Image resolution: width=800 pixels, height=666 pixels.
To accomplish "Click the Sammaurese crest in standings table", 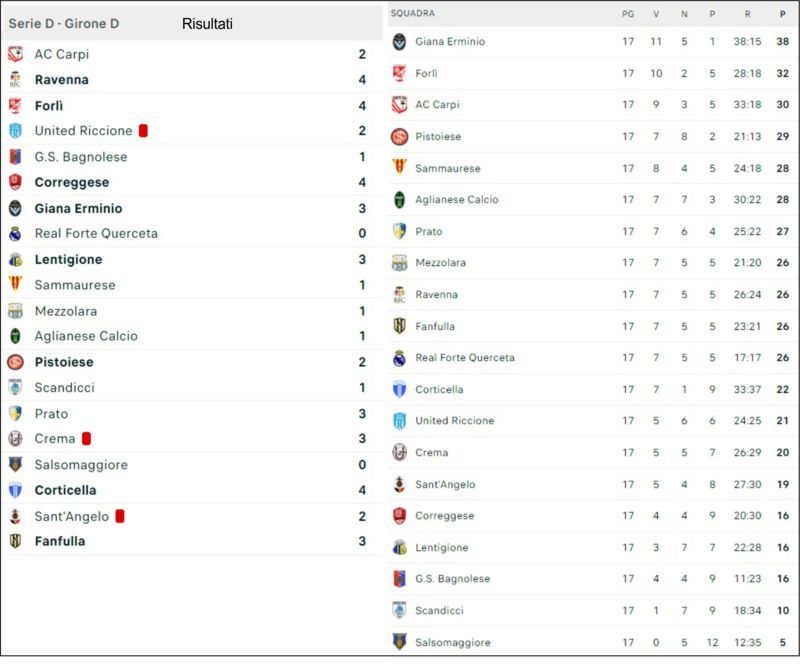I will pos(399,168).
